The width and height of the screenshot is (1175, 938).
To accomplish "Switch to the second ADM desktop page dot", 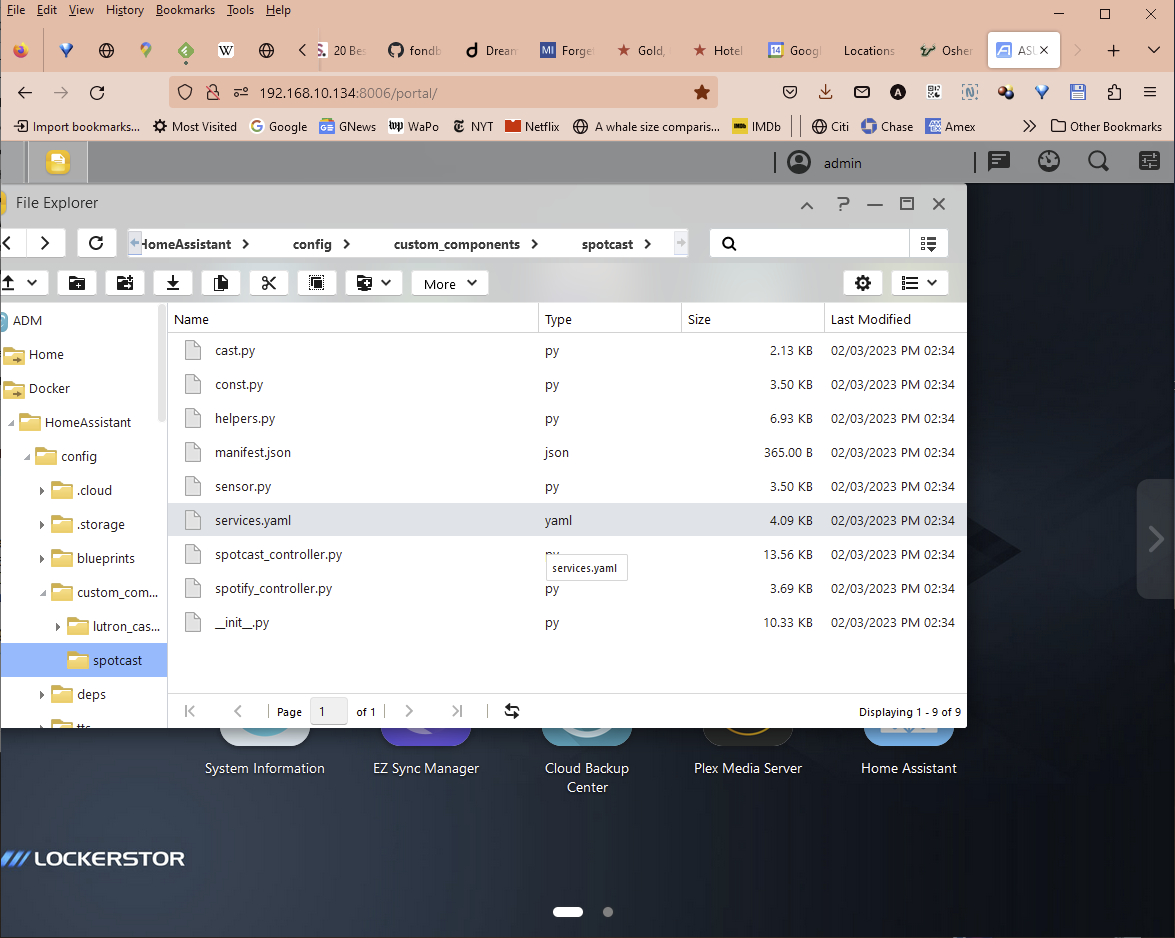I will point(608,912).
